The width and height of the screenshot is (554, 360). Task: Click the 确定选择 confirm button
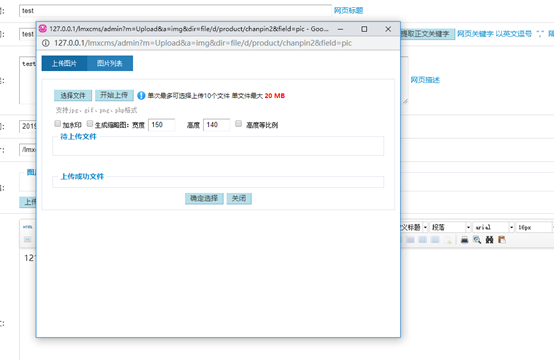204,199
